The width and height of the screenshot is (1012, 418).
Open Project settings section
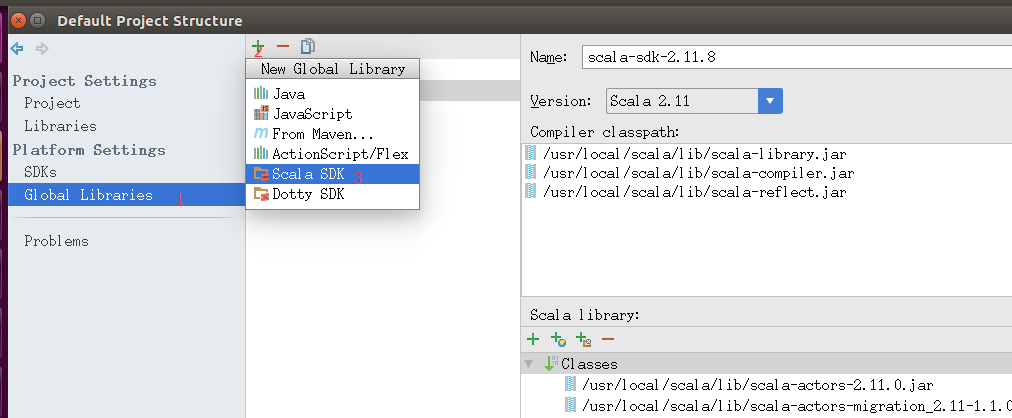(x=52, y=103)
